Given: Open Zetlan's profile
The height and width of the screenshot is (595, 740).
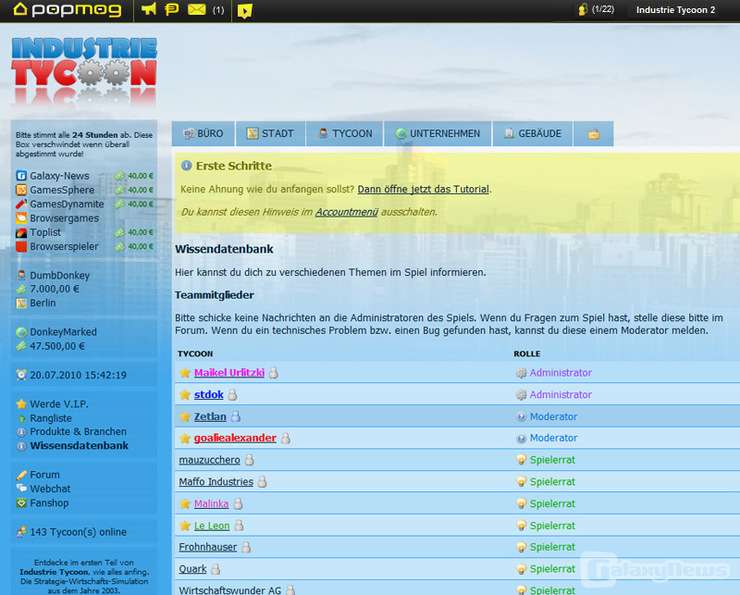Looking at the screenshot, I should coord(210,417).
